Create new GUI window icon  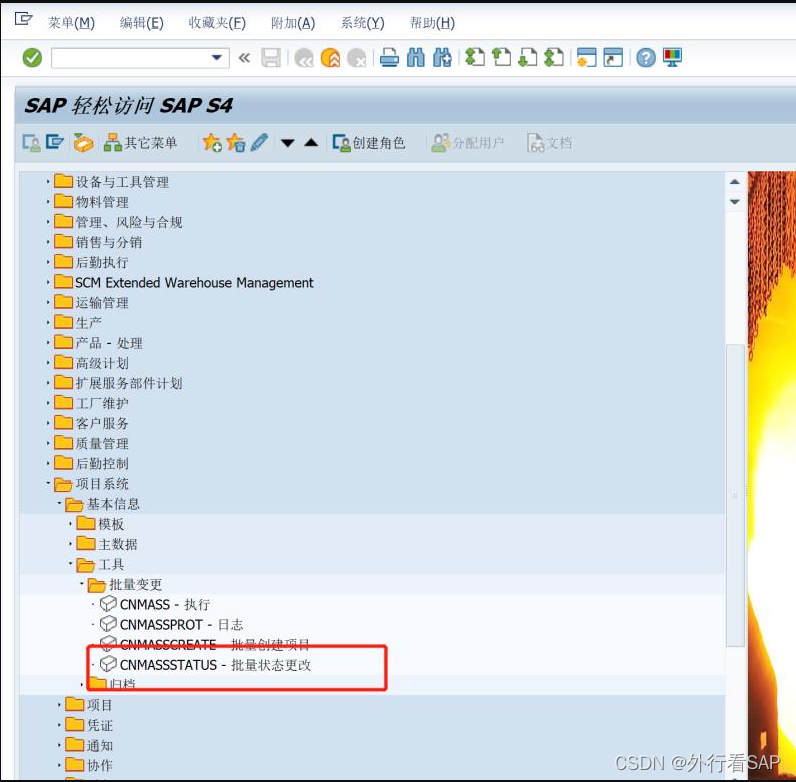coord(587,58)
